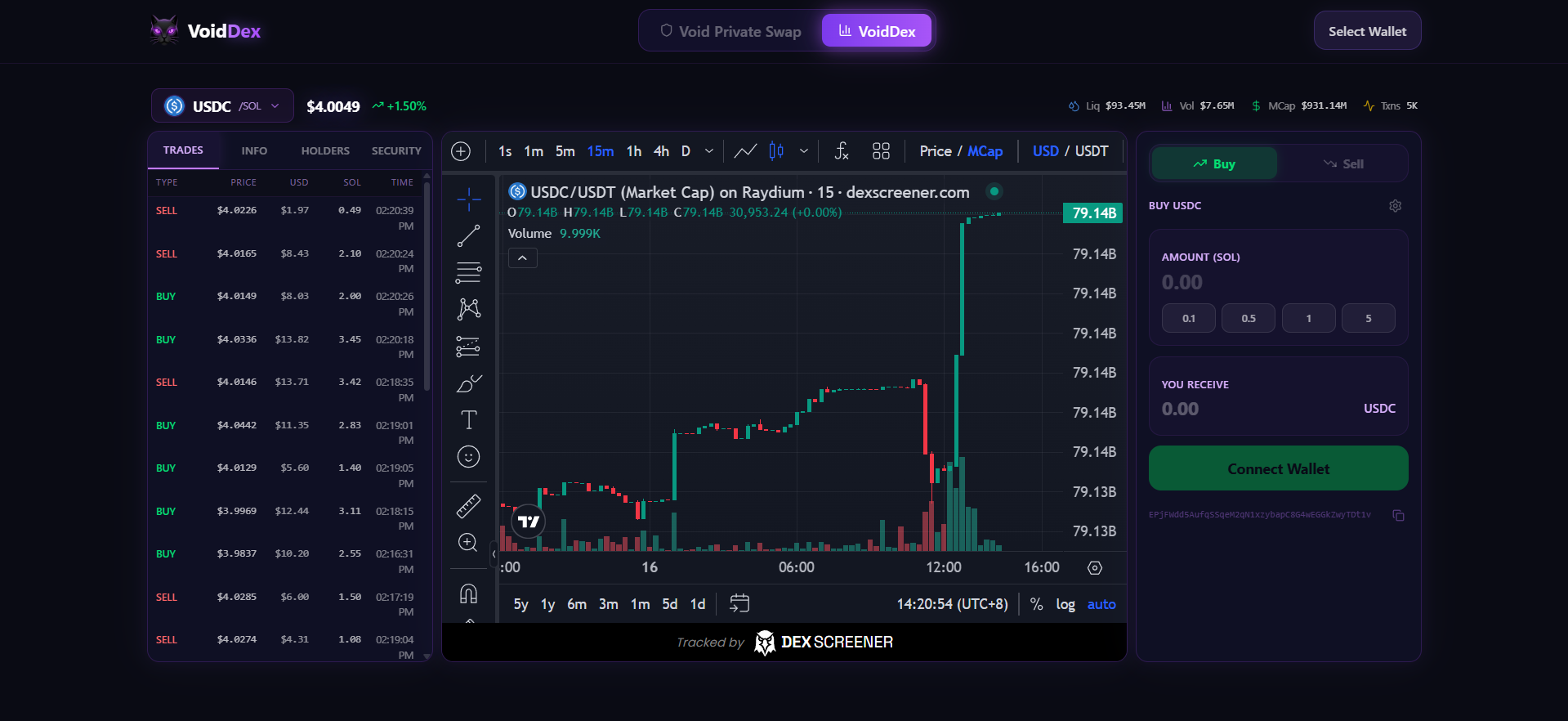The width and height of the screenshot is (1568, 721).
Task: Open chart time axis settings gear
Action: (x=1095, y=567)
